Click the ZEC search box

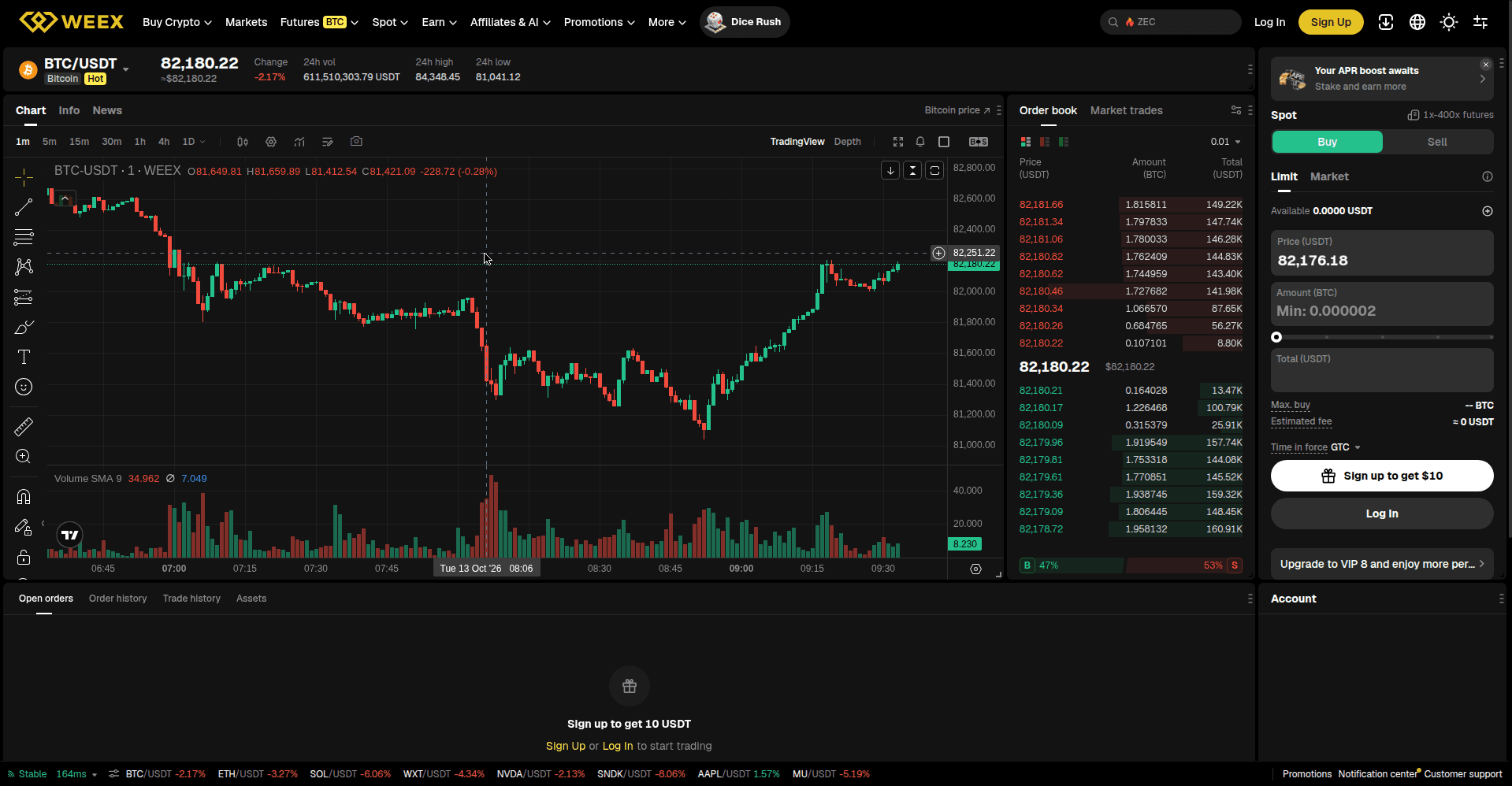tap(1170, 22)
